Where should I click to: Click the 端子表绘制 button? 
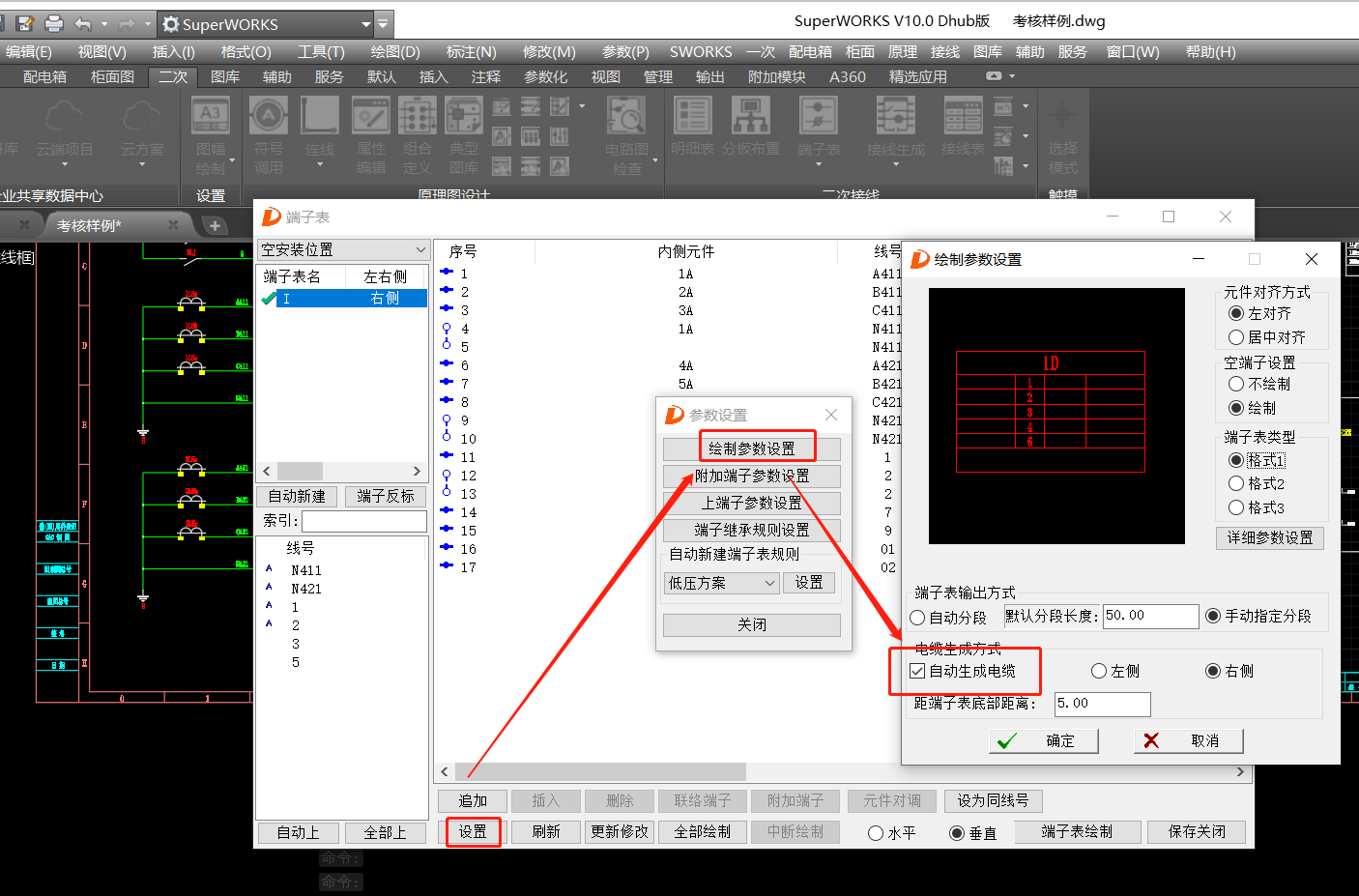pos(1077,831)
